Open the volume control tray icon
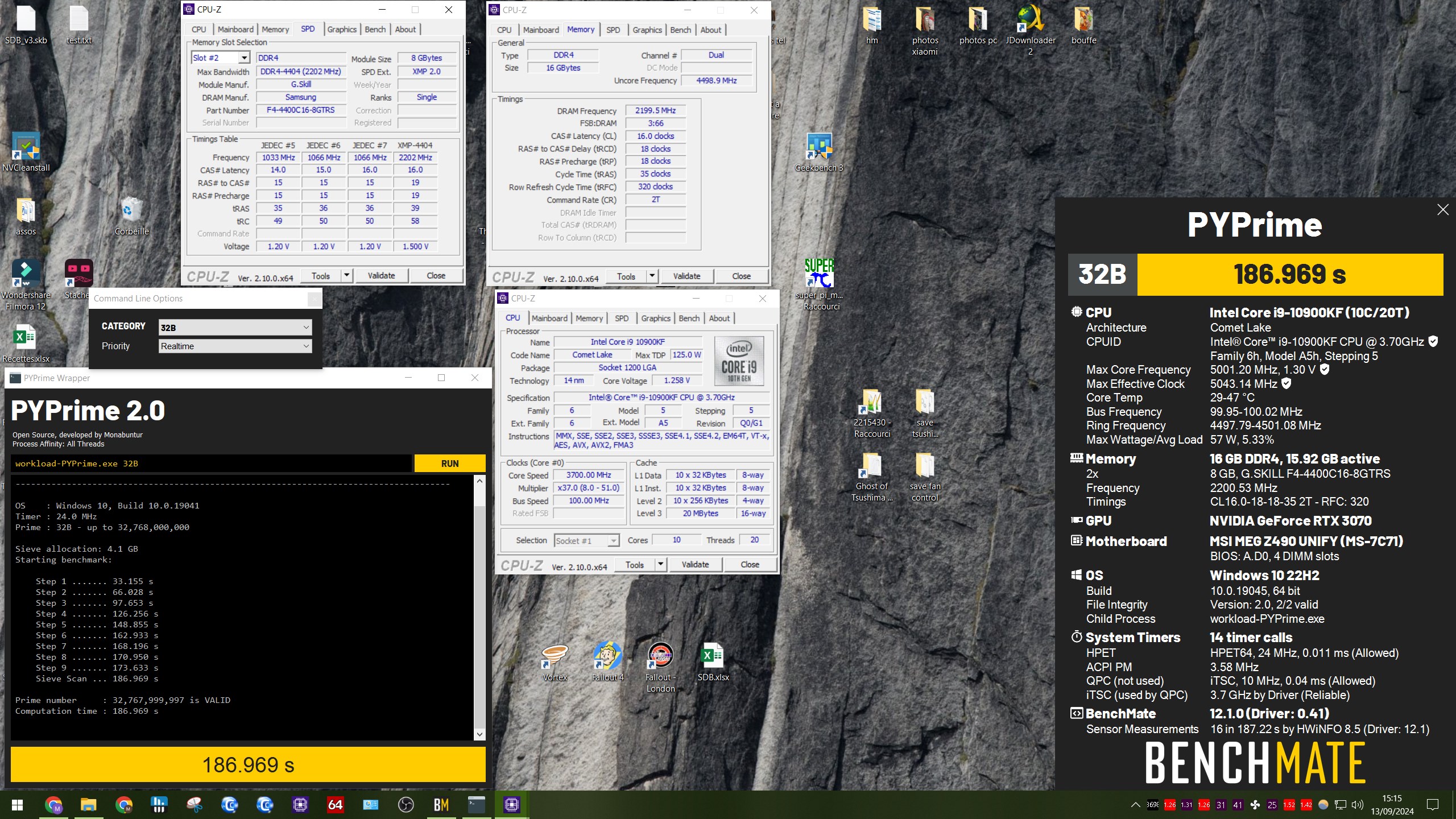Image resolution: width=1456 pixels, height=819 pixels. [x=1358, y=804]
